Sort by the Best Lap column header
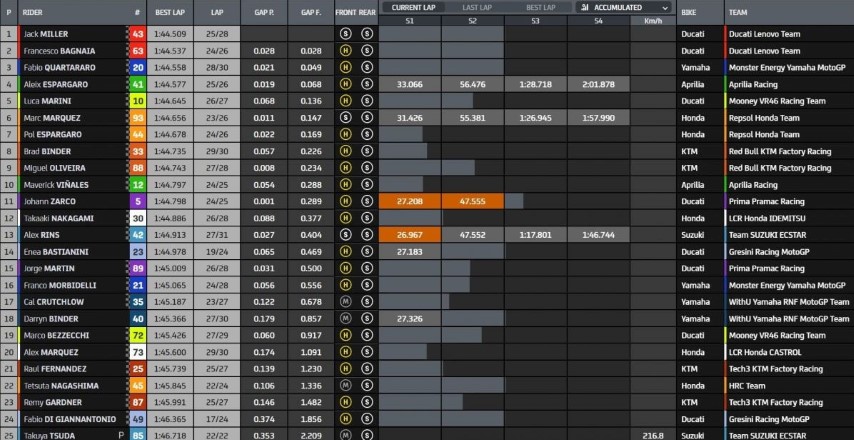The width and height of the screenshot is (854, 440). pos(169,12)
